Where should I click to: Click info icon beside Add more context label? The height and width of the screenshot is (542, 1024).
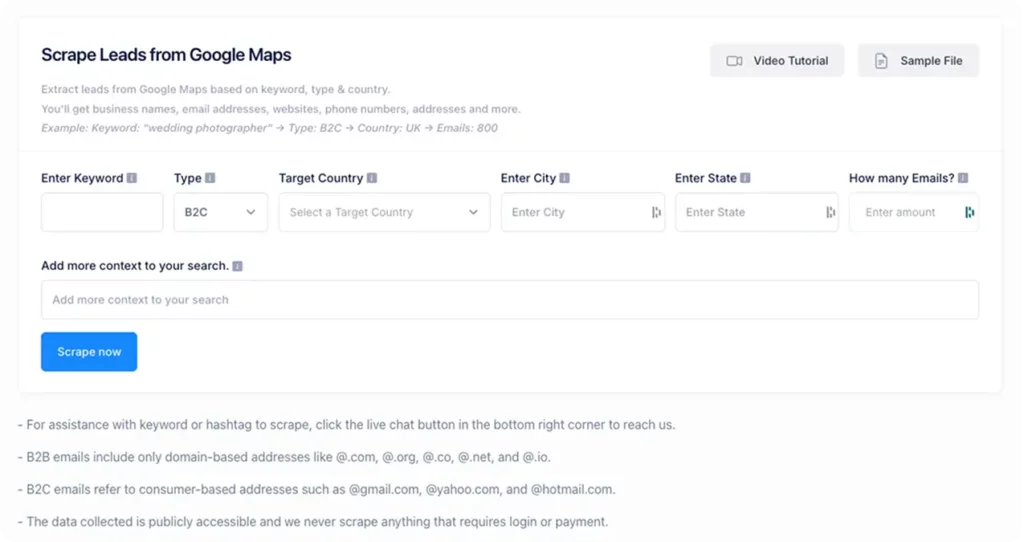pos(238,267)
